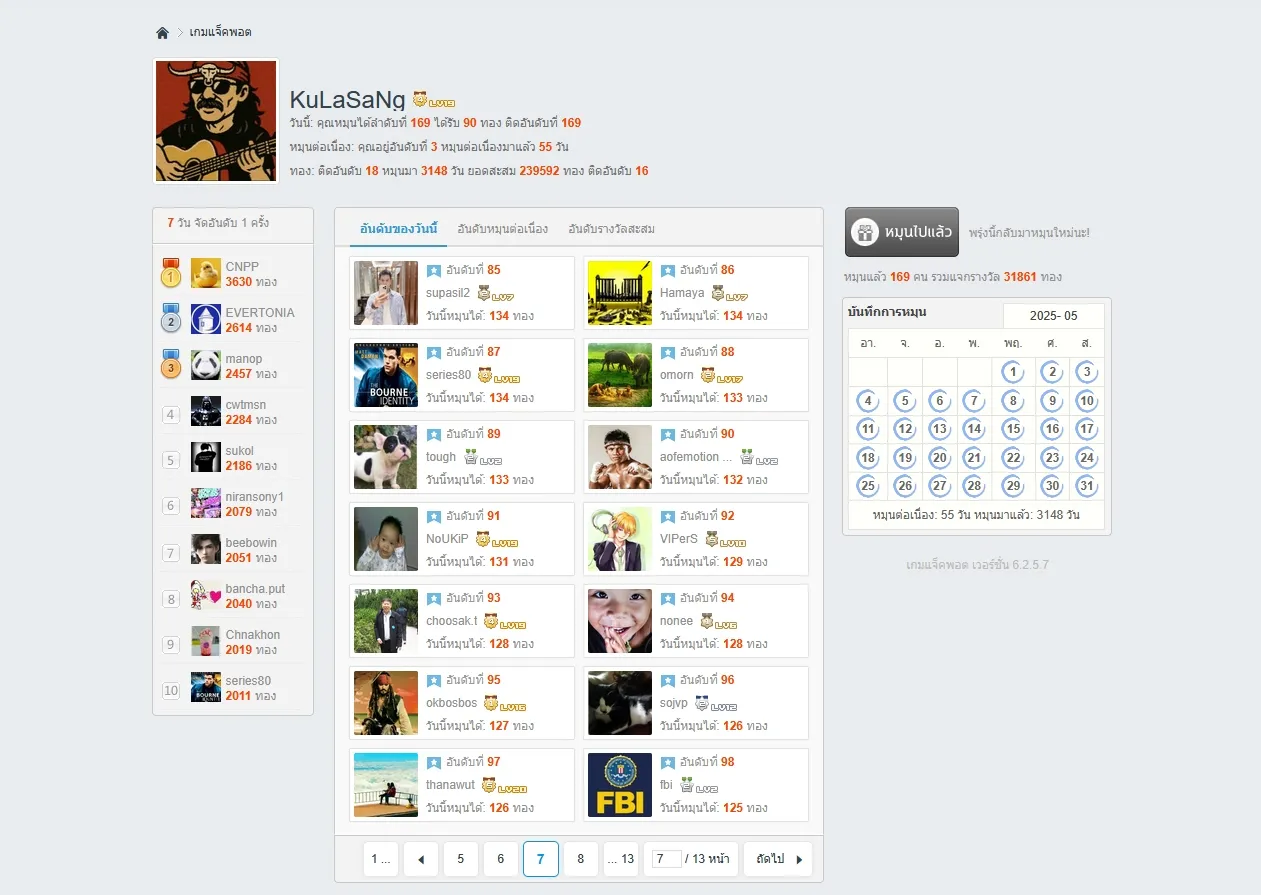Open Hamaya username link

tap(682, 293)
